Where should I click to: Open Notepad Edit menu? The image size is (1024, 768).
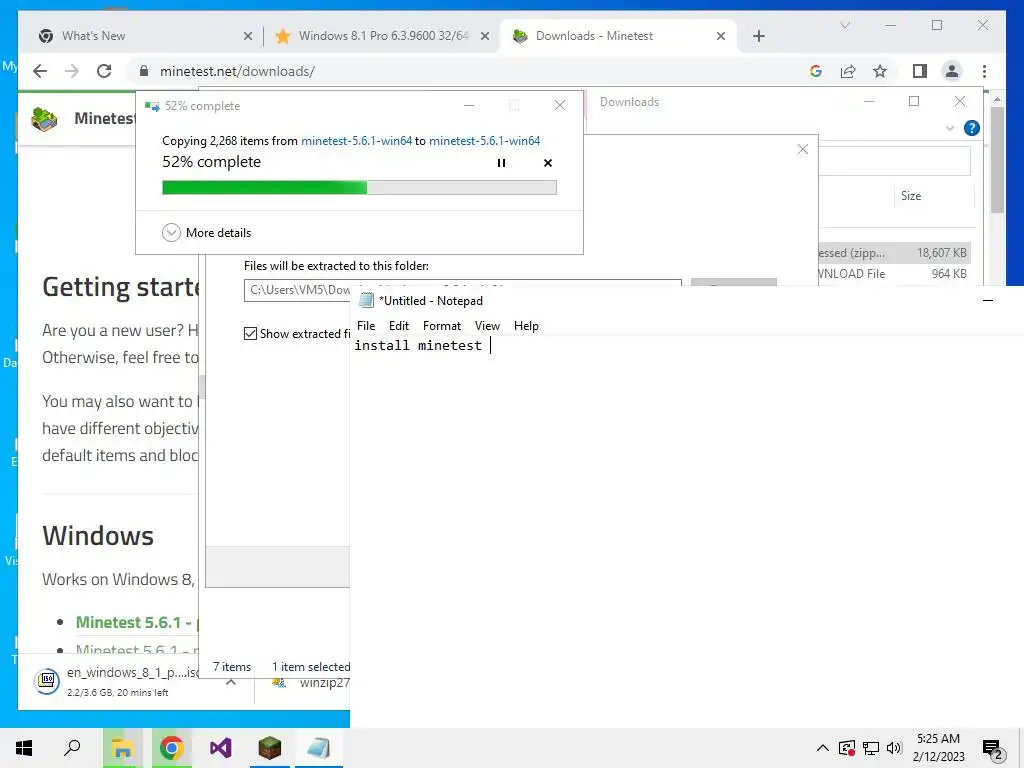click(x=398, y=326)
